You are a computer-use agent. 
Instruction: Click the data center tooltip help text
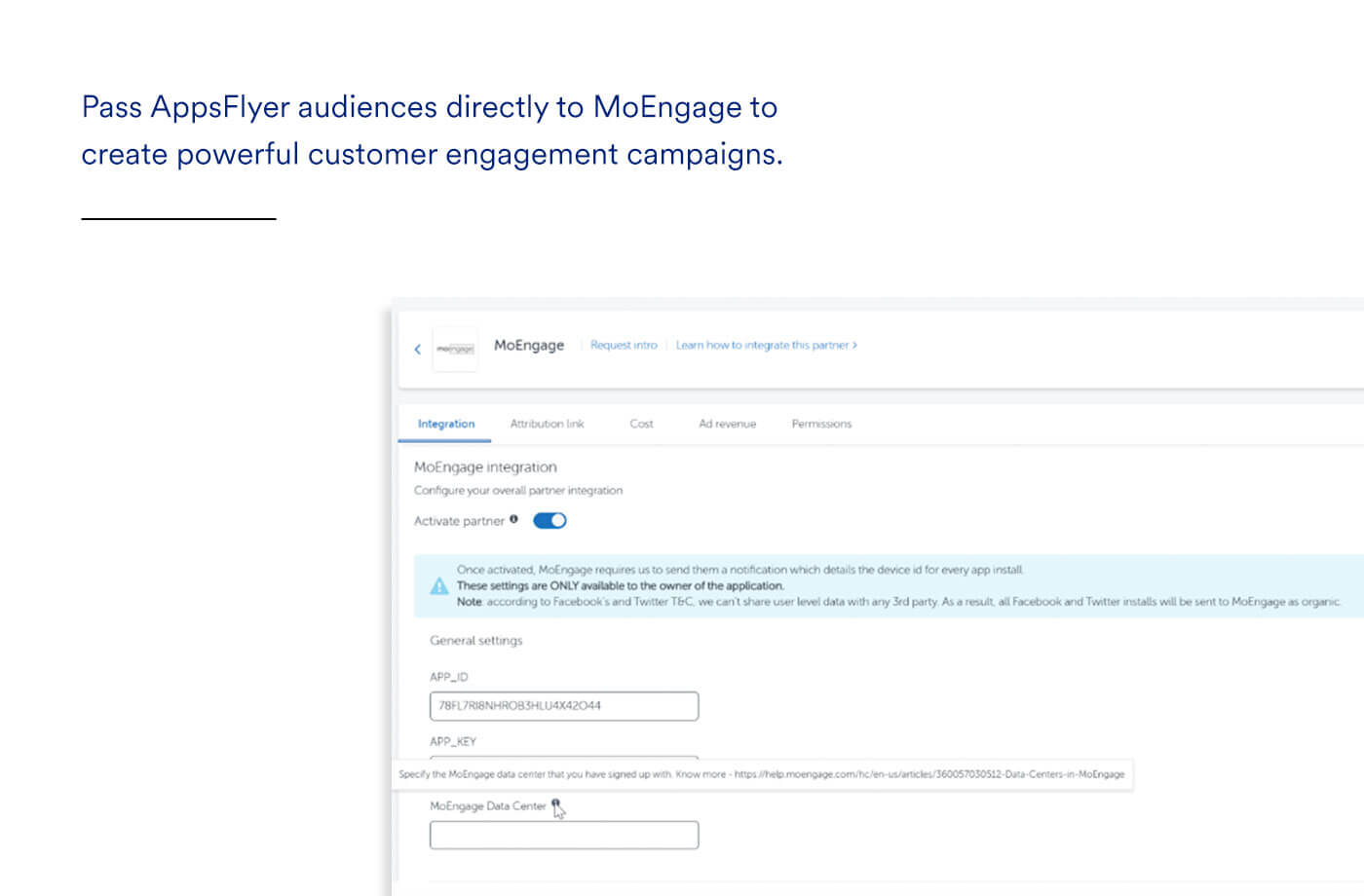(x=761, y=774)
